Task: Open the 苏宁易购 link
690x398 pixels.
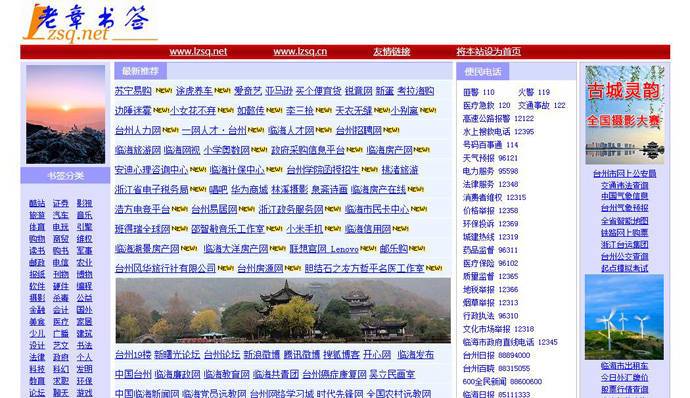Action: pos(133,91)
